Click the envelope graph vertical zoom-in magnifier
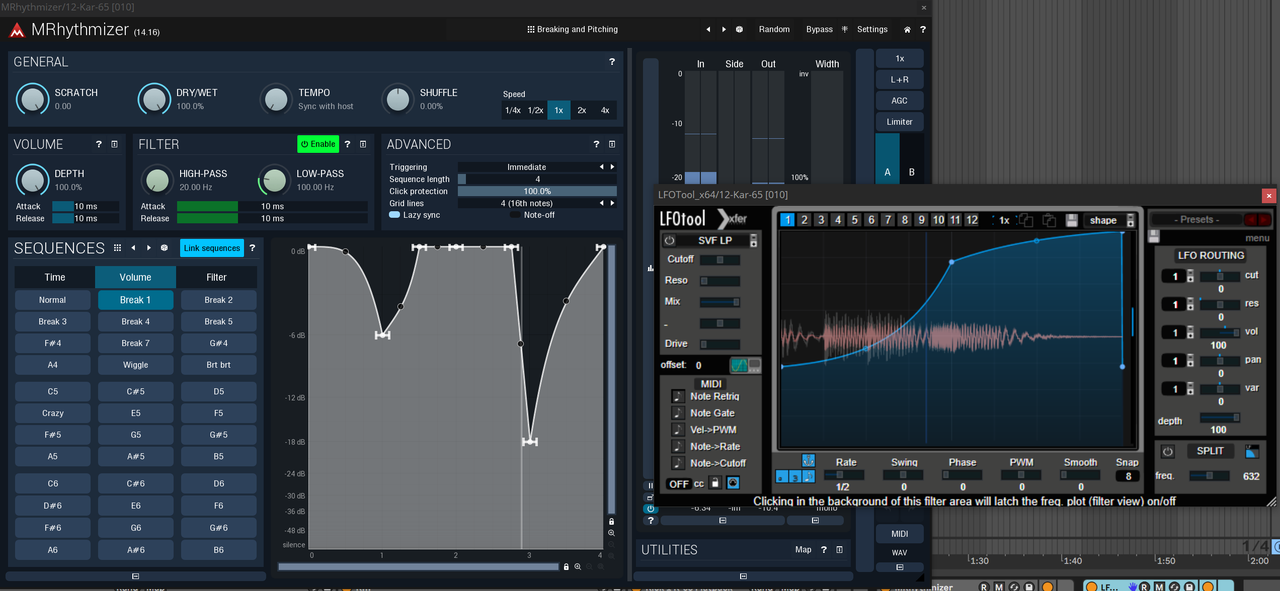 coord(611,534)
